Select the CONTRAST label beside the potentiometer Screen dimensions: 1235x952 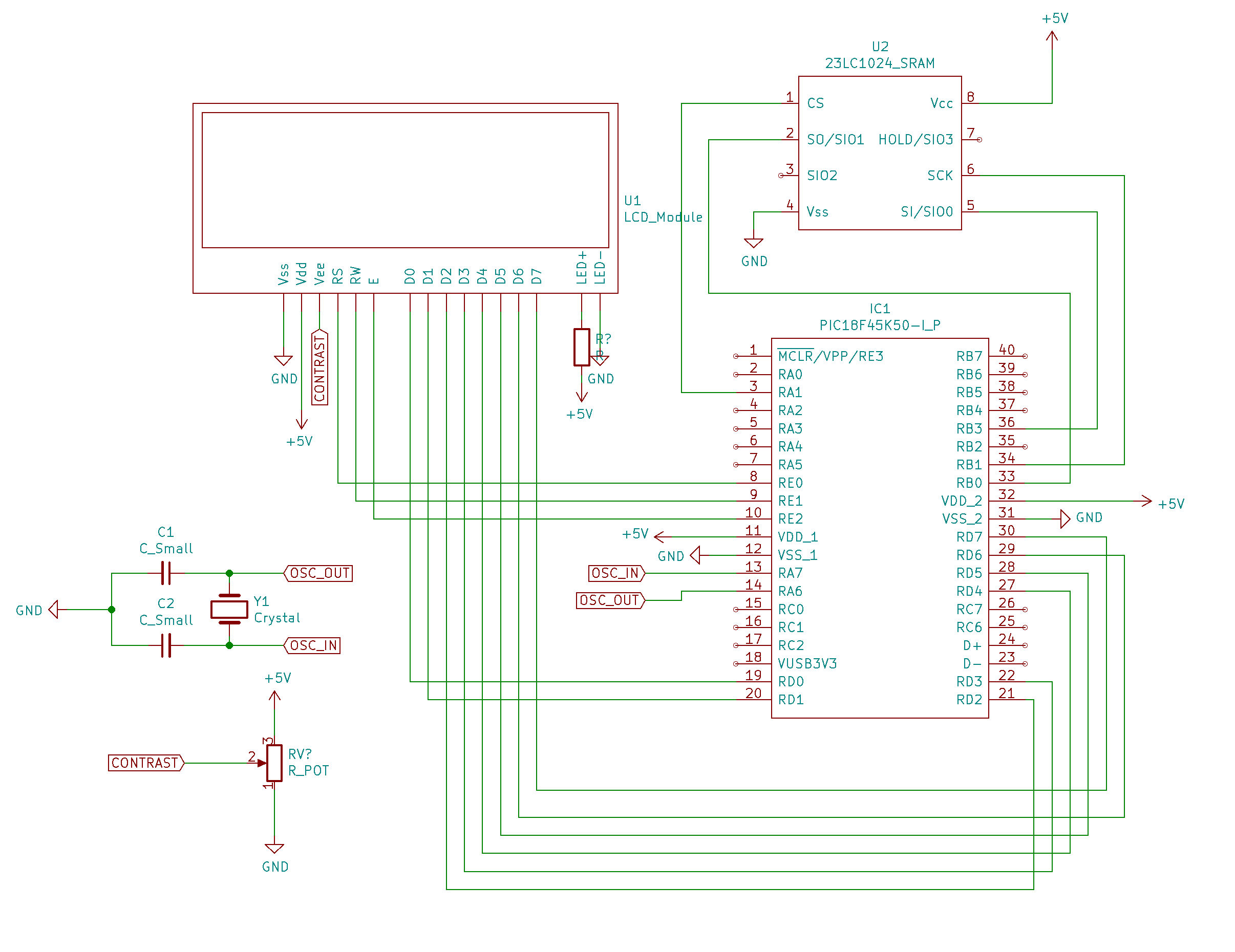(x=145, y=763)
